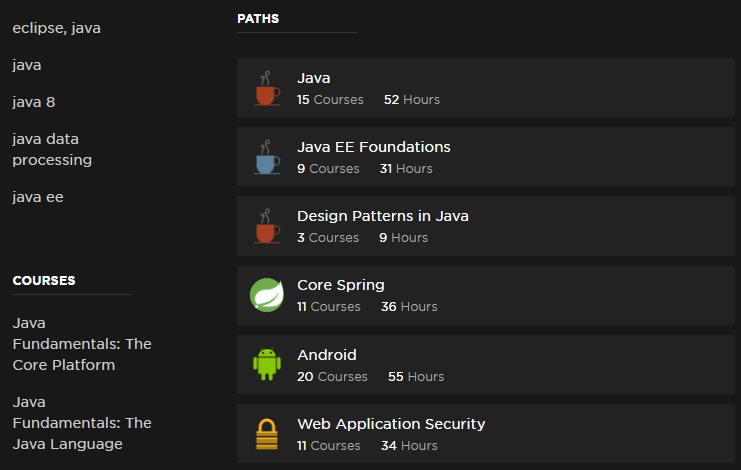Click '20 Courses' under Android
741x470 pixels.
pos(332,376)
